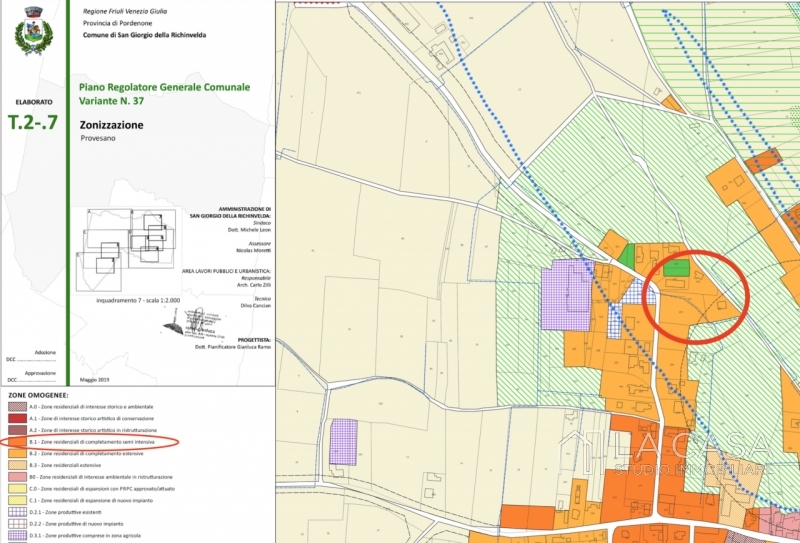The height and width of the screenshot is (543, 800).
Task: Select the B.1 orange legend swatch
Action: (16, 441)
